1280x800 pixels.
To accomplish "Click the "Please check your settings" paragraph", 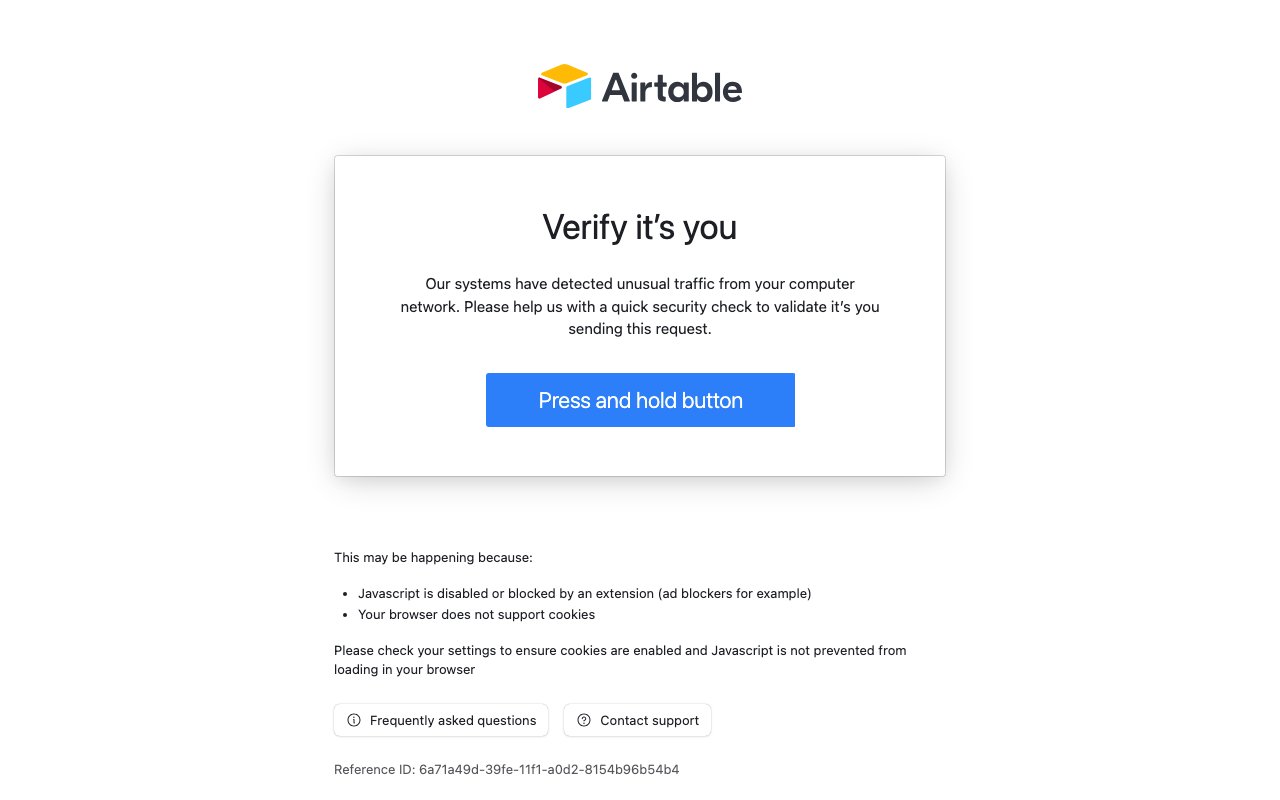I will pos(620,660).
